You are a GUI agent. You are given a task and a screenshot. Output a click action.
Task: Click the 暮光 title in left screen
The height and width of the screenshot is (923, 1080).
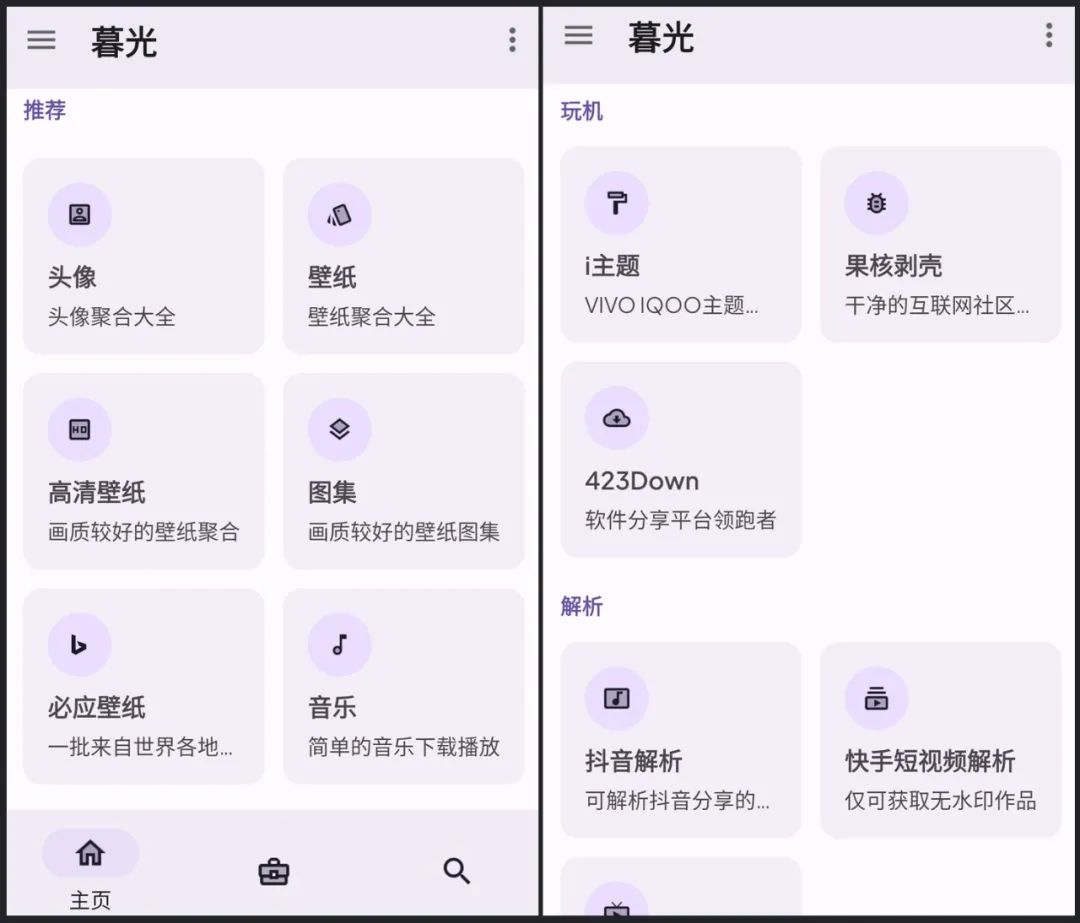(x=124, y=42)
